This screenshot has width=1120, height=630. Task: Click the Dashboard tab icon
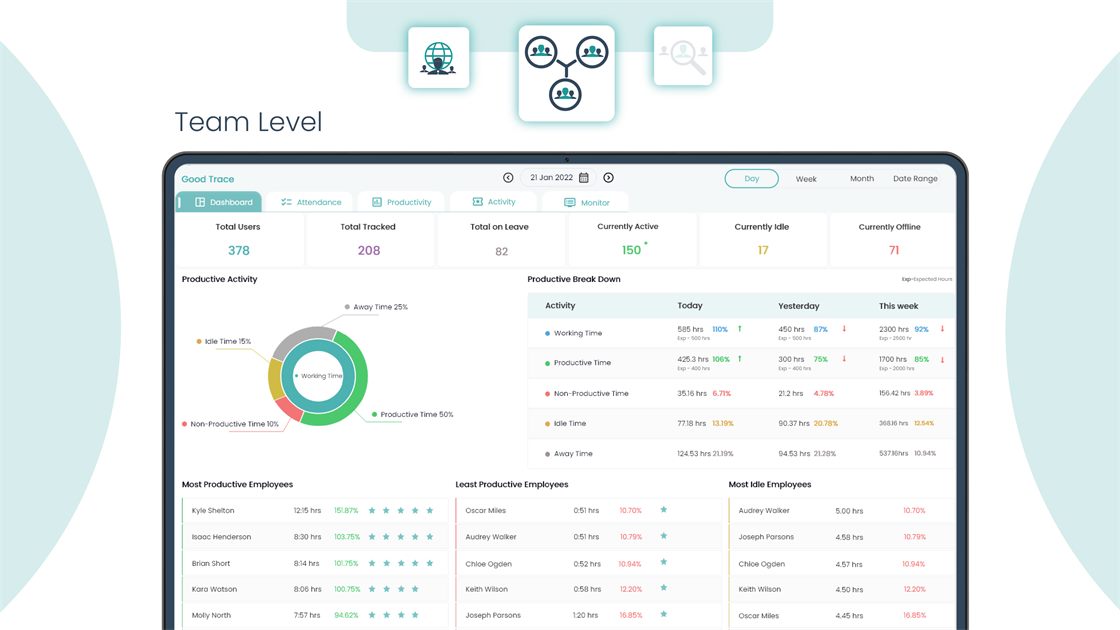200,202
